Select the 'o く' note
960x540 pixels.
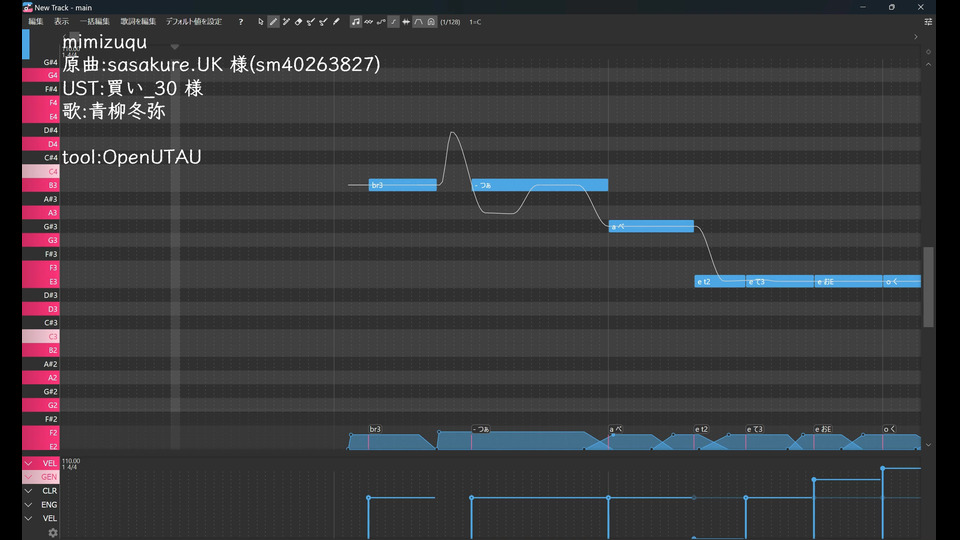tap(901, 282)
